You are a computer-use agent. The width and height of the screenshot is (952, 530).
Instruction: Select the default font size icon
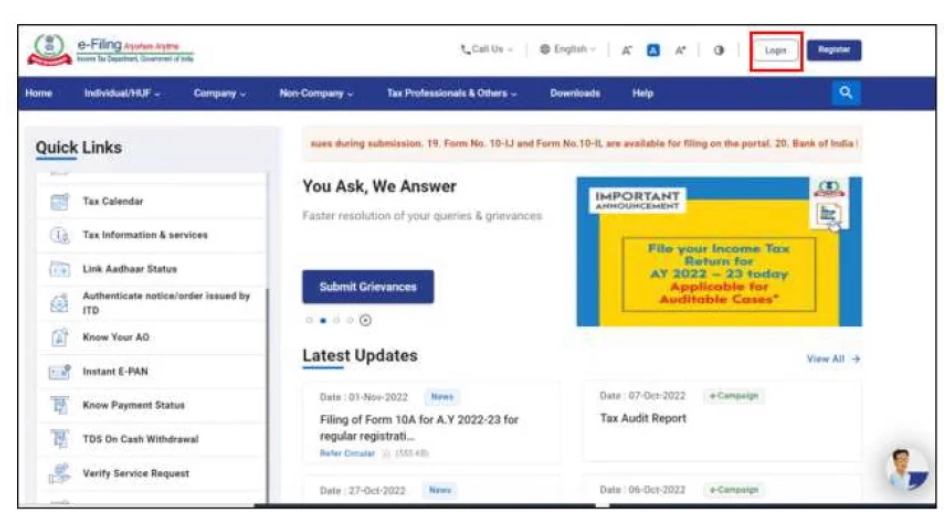coord(653,50)
